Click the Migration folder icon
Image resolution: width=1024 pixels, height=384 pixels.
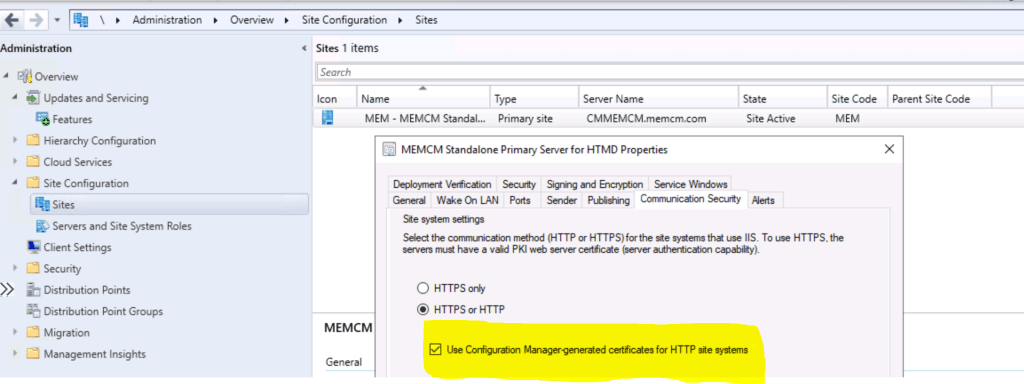coord(33,332)
